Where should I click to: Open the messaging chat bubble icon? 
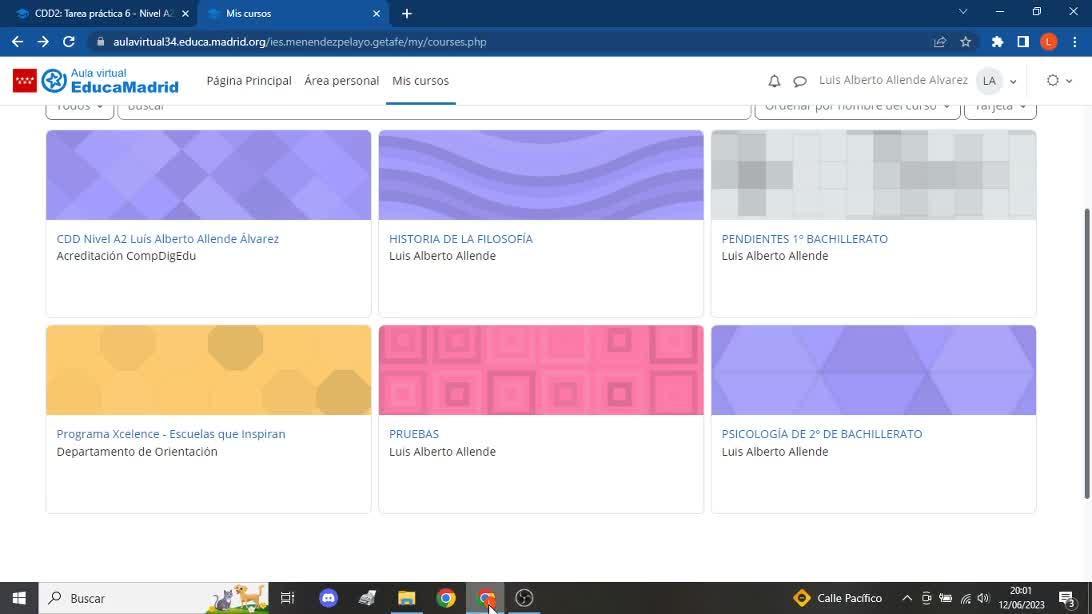[x=800, y=81]
